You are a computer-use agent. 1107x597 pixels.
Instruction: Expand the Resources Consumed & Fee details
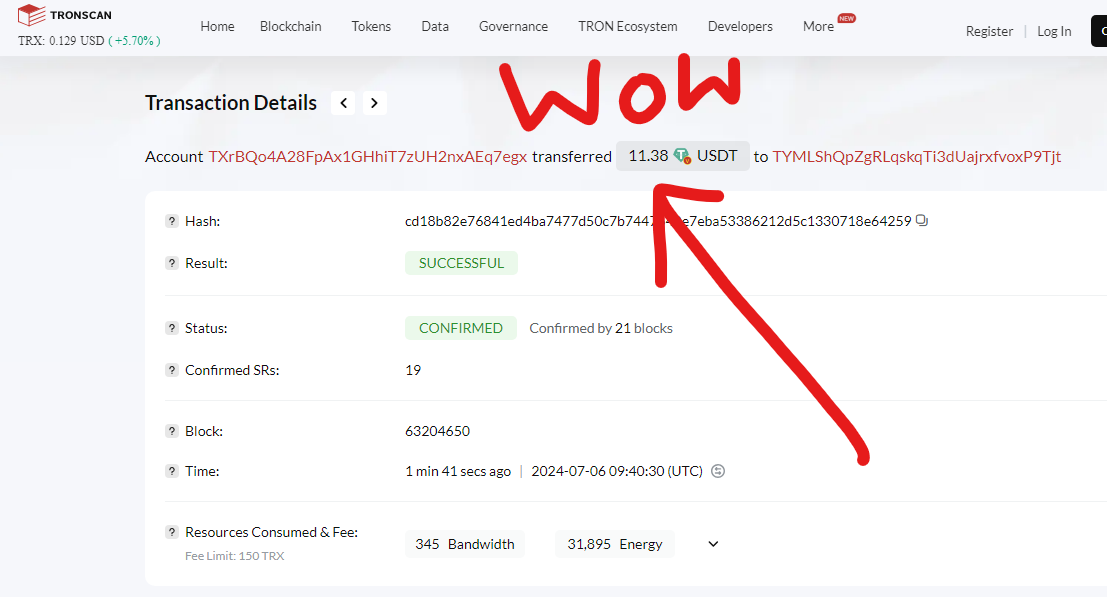click(713, 544)
